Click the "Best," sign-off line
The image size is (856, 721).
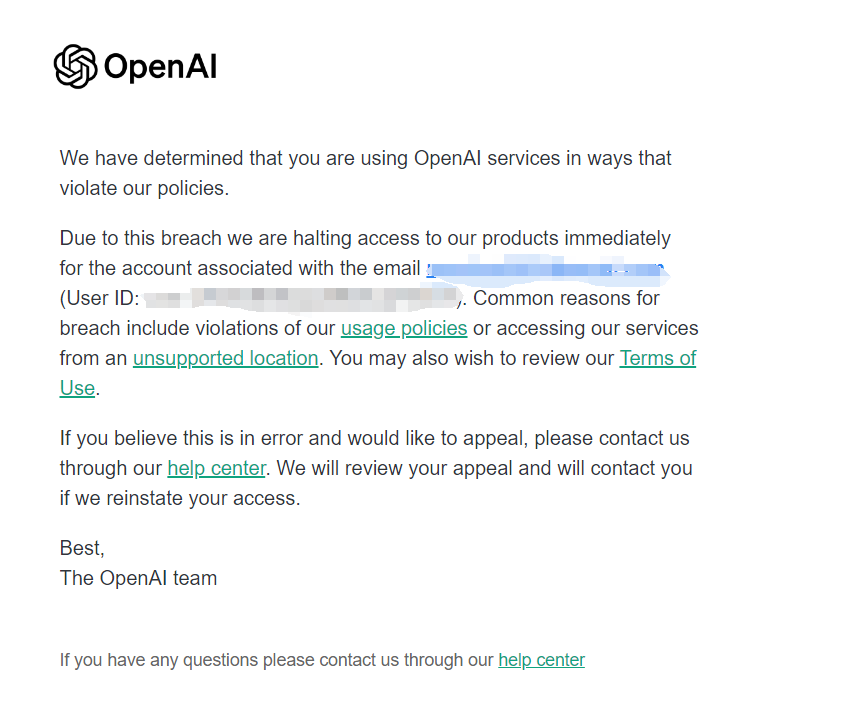[x=82, y=548]
